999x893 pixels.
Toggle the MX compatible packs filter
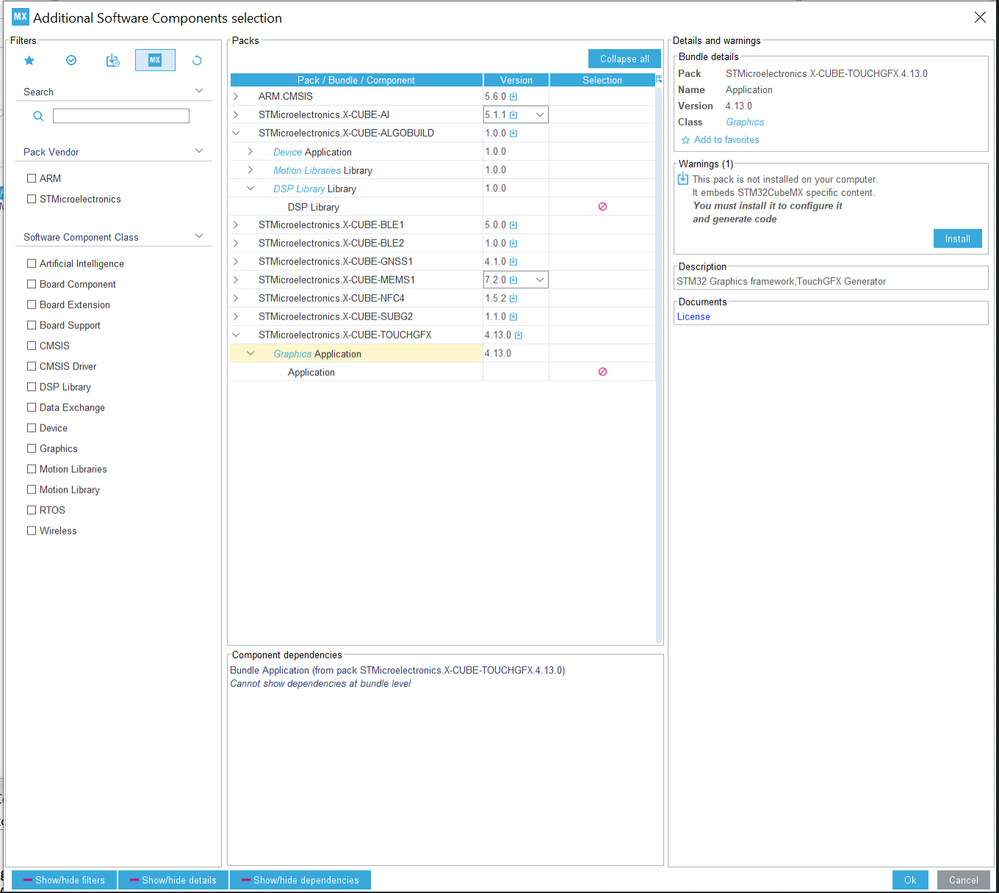tap(155, 60)
